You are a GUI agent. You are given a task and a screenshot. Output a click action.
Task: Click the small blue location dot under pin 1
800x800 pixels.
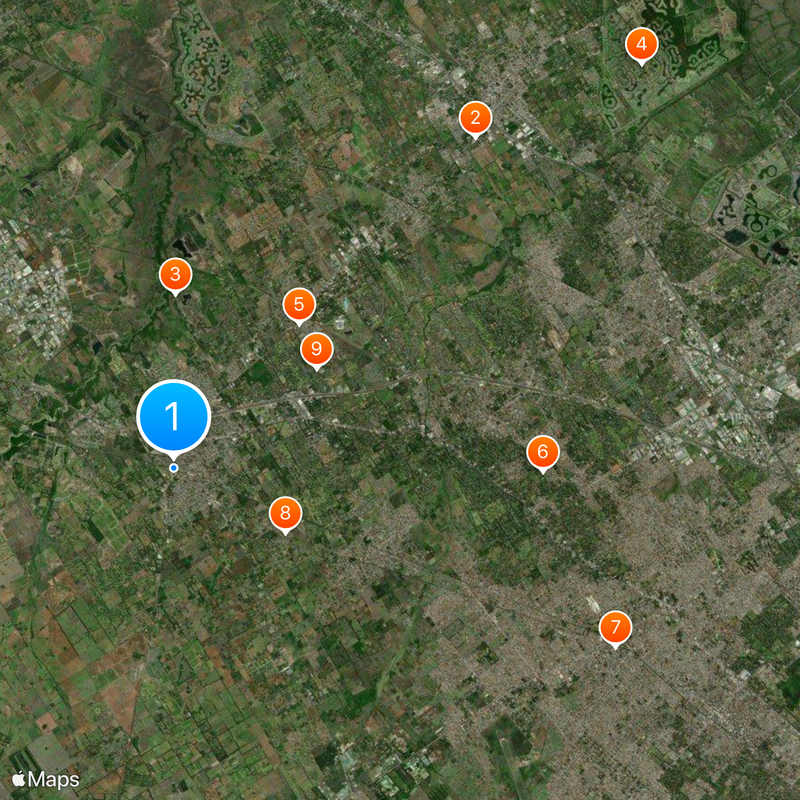(x=173, y=468)
